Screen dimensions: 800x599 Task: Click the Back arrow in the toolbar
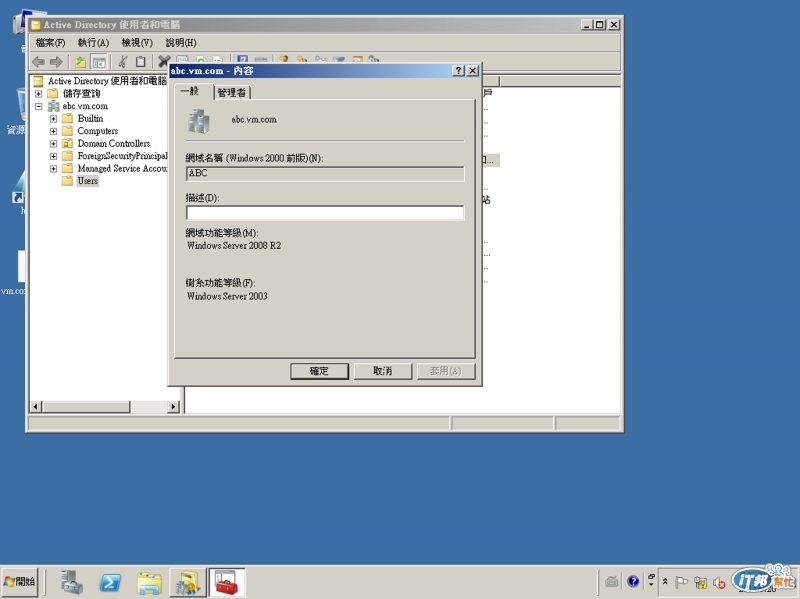(38, 62)
